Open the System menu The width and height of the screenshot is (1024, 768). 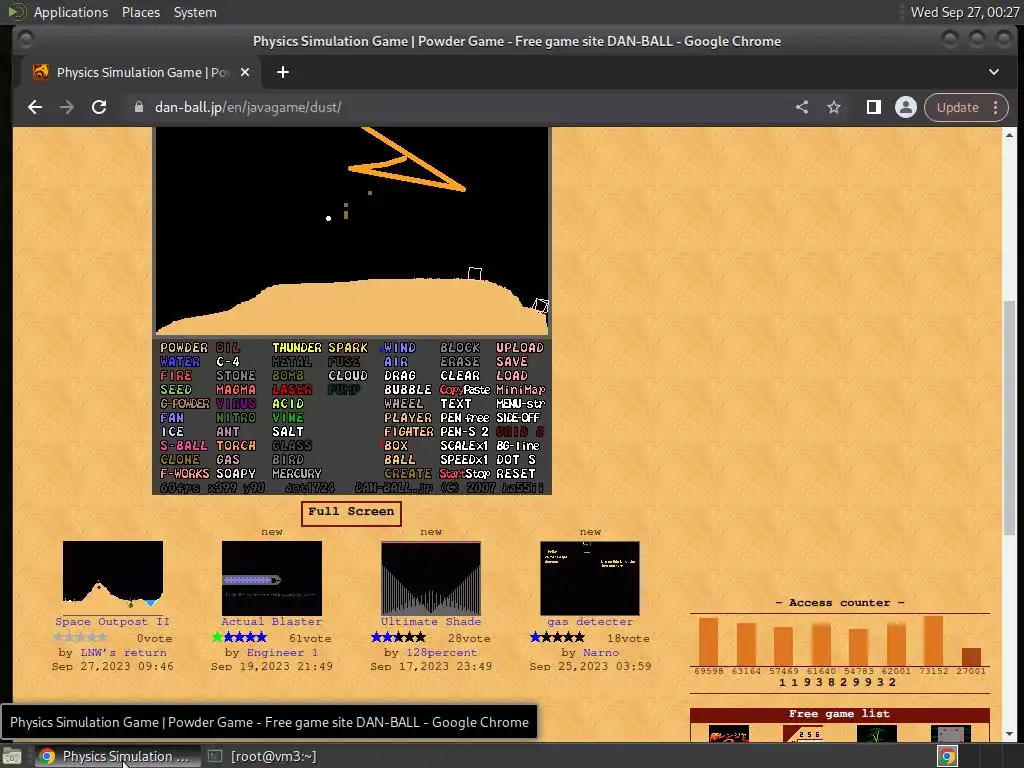click(x=195, y=12)
